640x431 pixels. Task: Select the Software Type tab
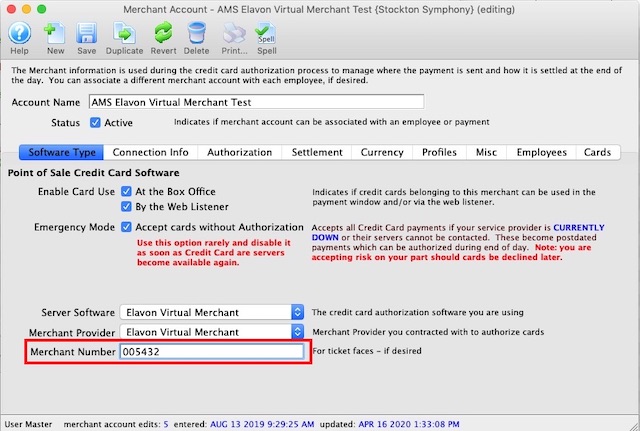(62, 152)
